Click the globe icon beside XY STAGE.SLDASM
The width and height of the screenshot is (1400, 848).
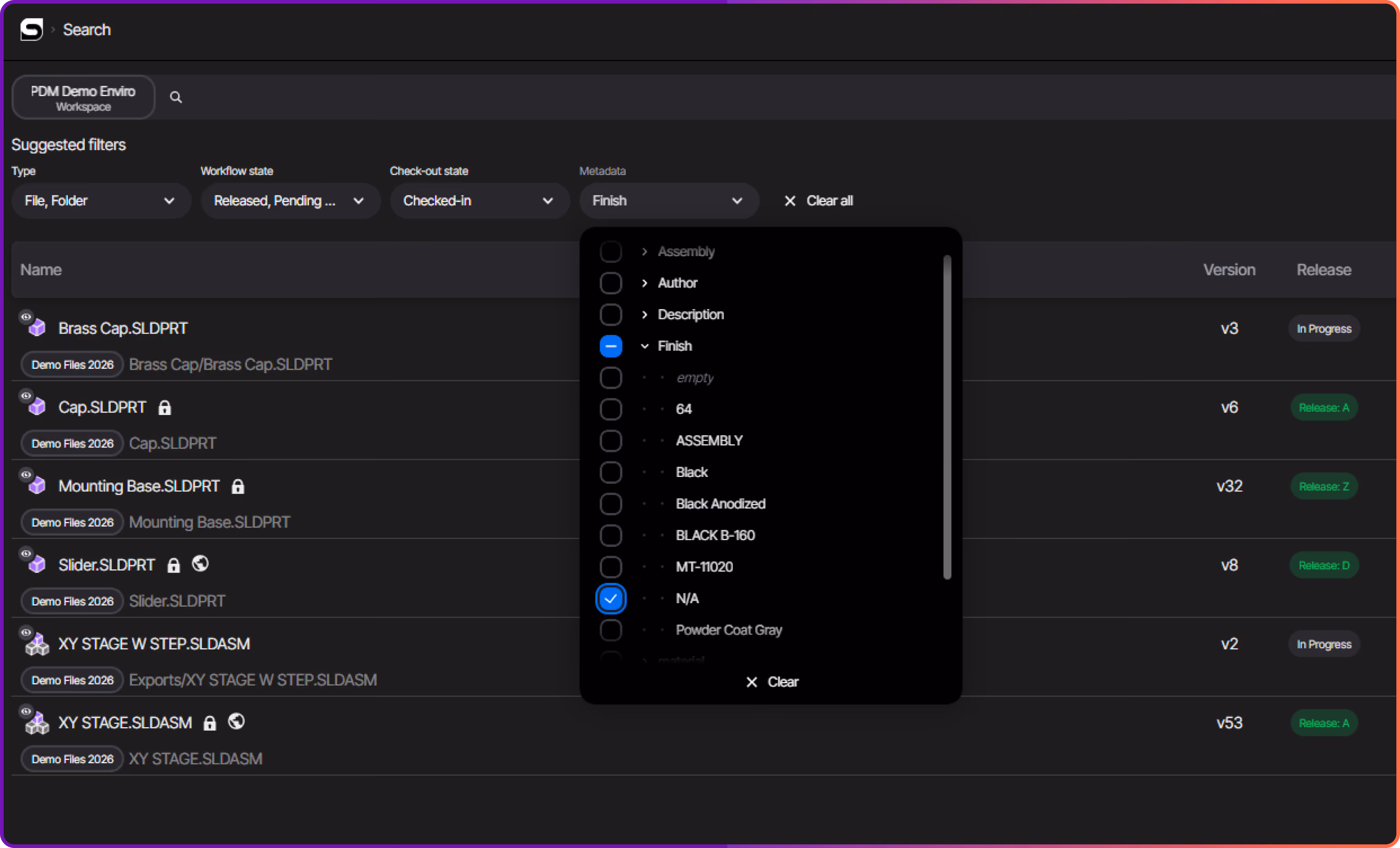pyautogui.click(x=236, y=722)
